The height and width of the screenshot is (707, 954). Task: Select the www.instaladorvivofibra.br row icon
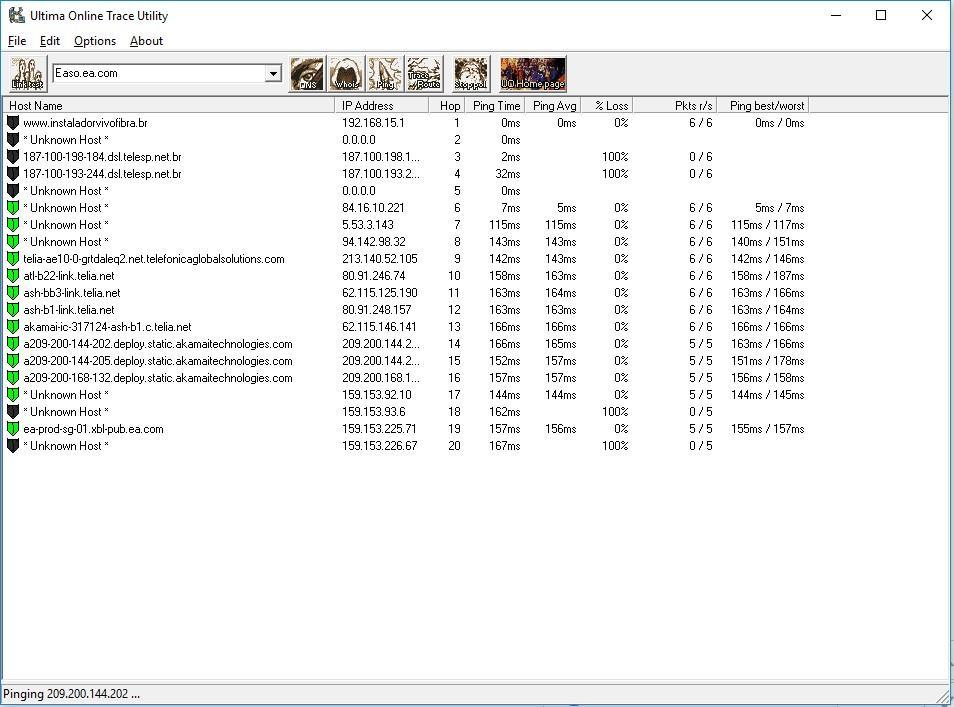[13, 123]
